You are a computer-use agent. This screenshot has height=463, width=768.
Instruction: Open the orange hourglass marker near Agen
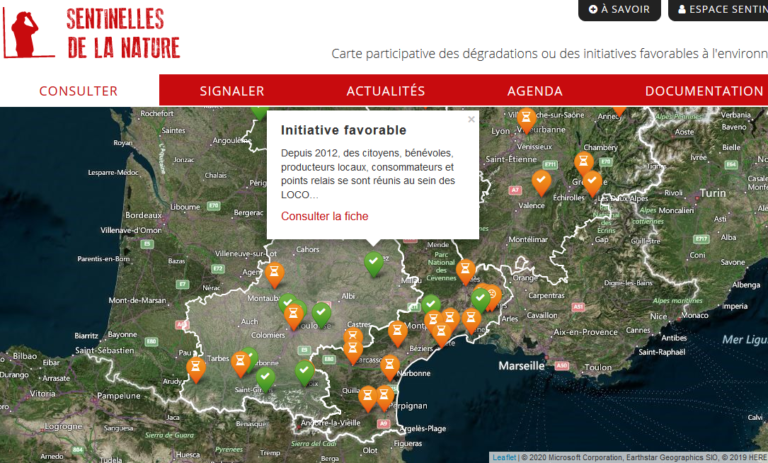275,272
